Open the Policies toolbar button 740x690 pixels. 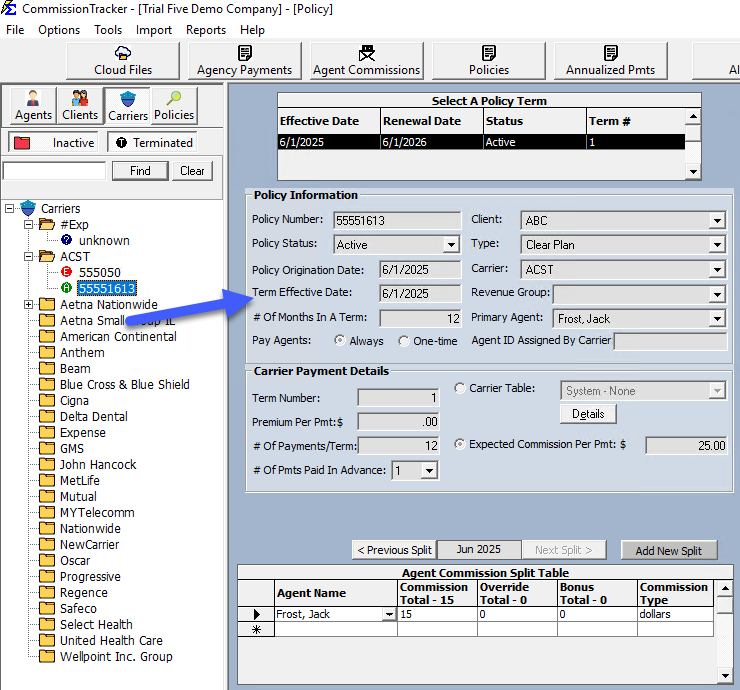(x=489, y=60)
